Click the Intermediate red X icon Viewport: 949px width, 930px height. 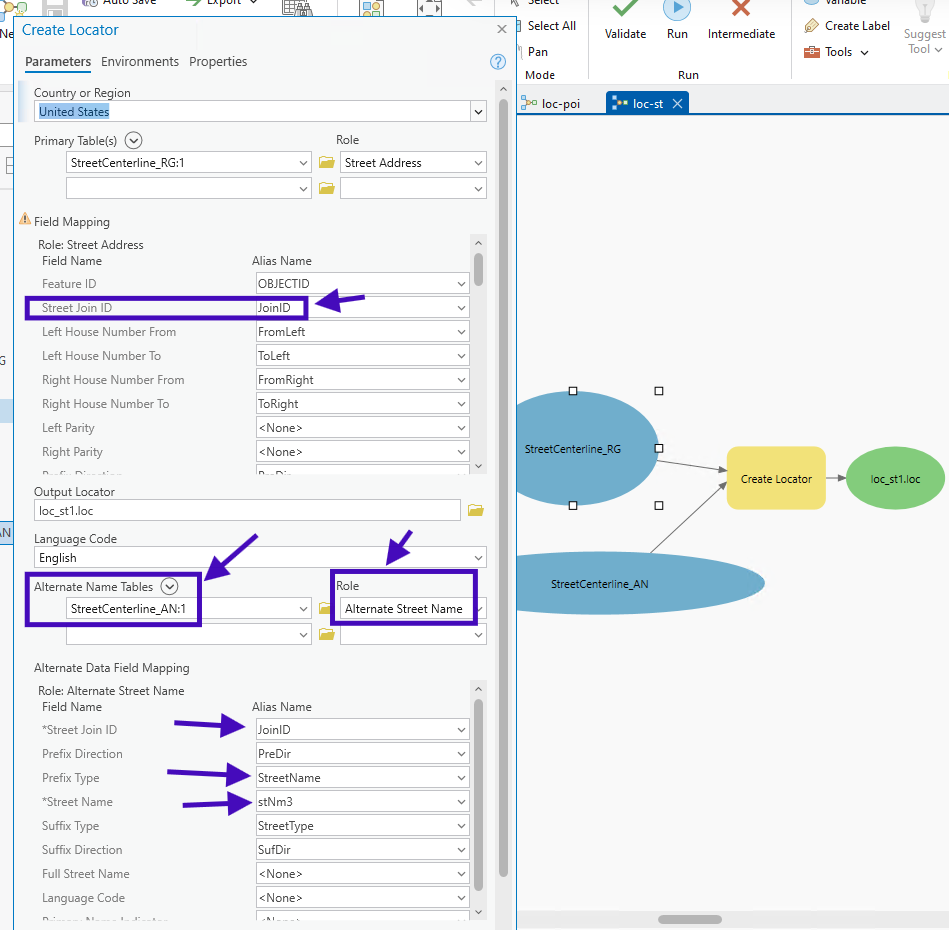pyautogui.click(x=741, y=9)
